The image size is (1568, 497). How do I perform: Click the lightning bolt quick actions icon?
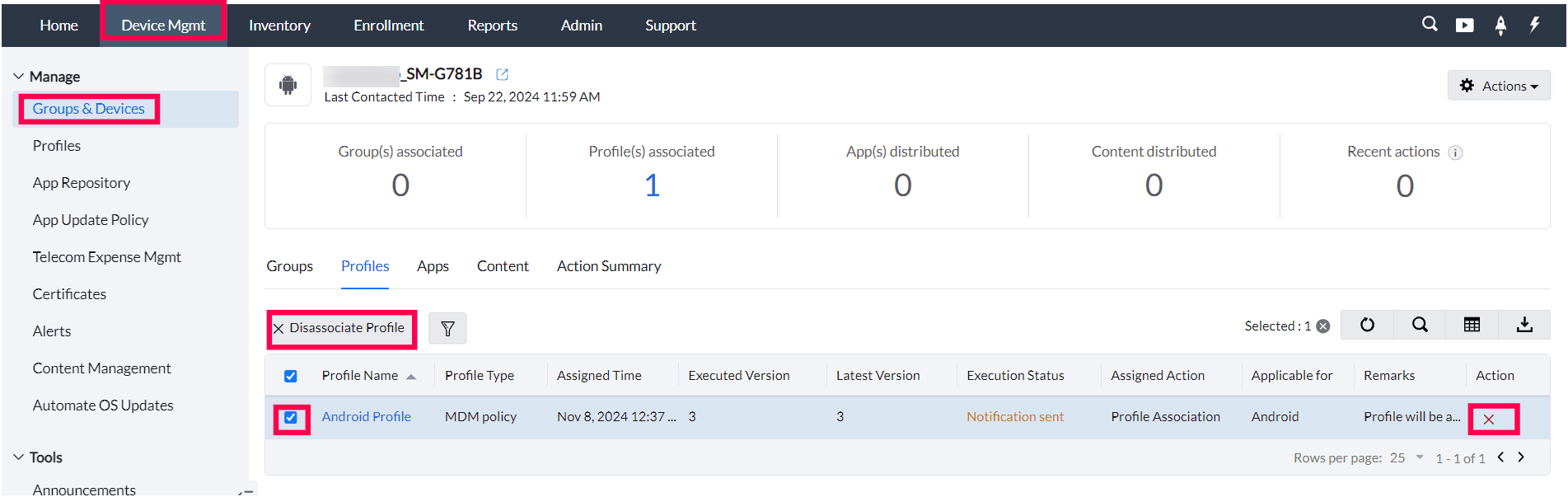1534,25
